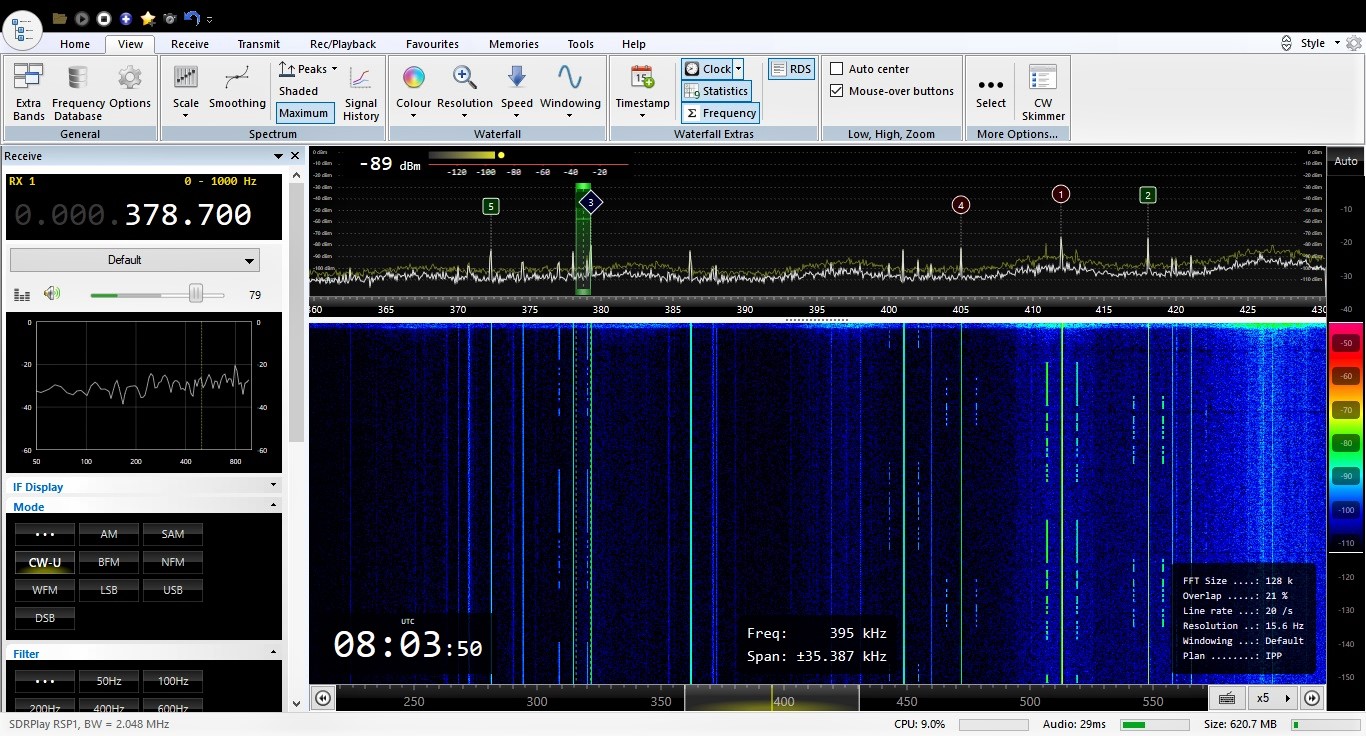
Task: Select AM mode
Action: tap(109, 534)
